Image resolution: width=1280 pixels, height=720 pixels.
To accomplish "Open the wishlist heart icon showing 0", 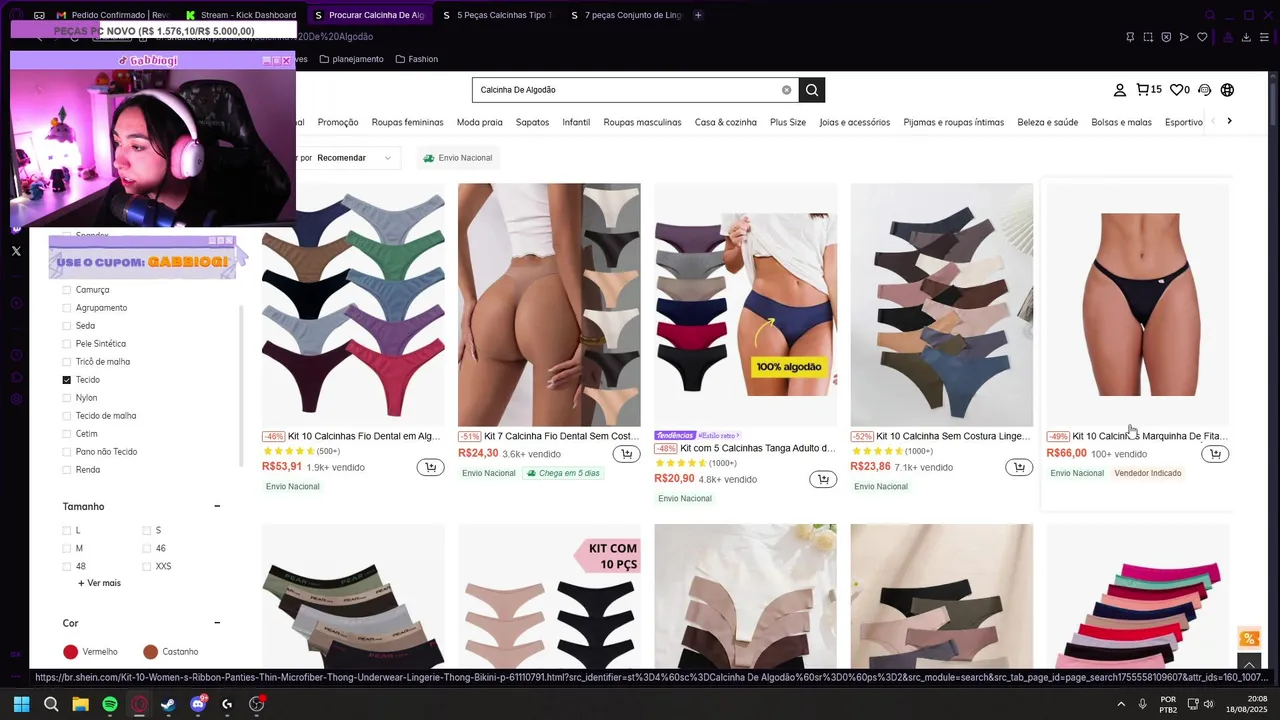I will pos(1180,90).
